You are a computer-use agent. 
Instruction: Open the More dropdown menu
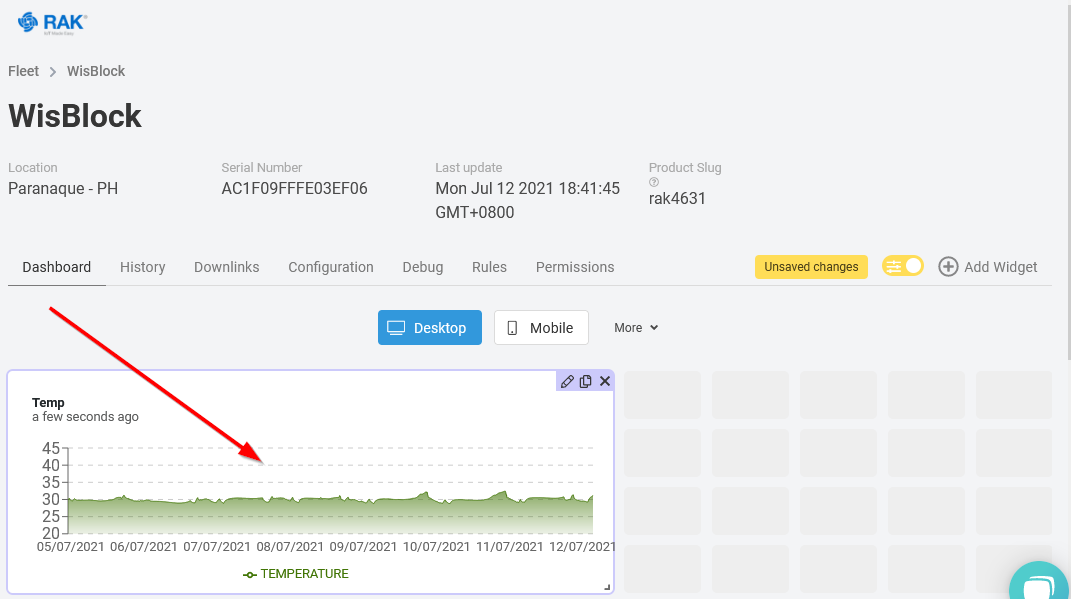(x=636, y=327)
